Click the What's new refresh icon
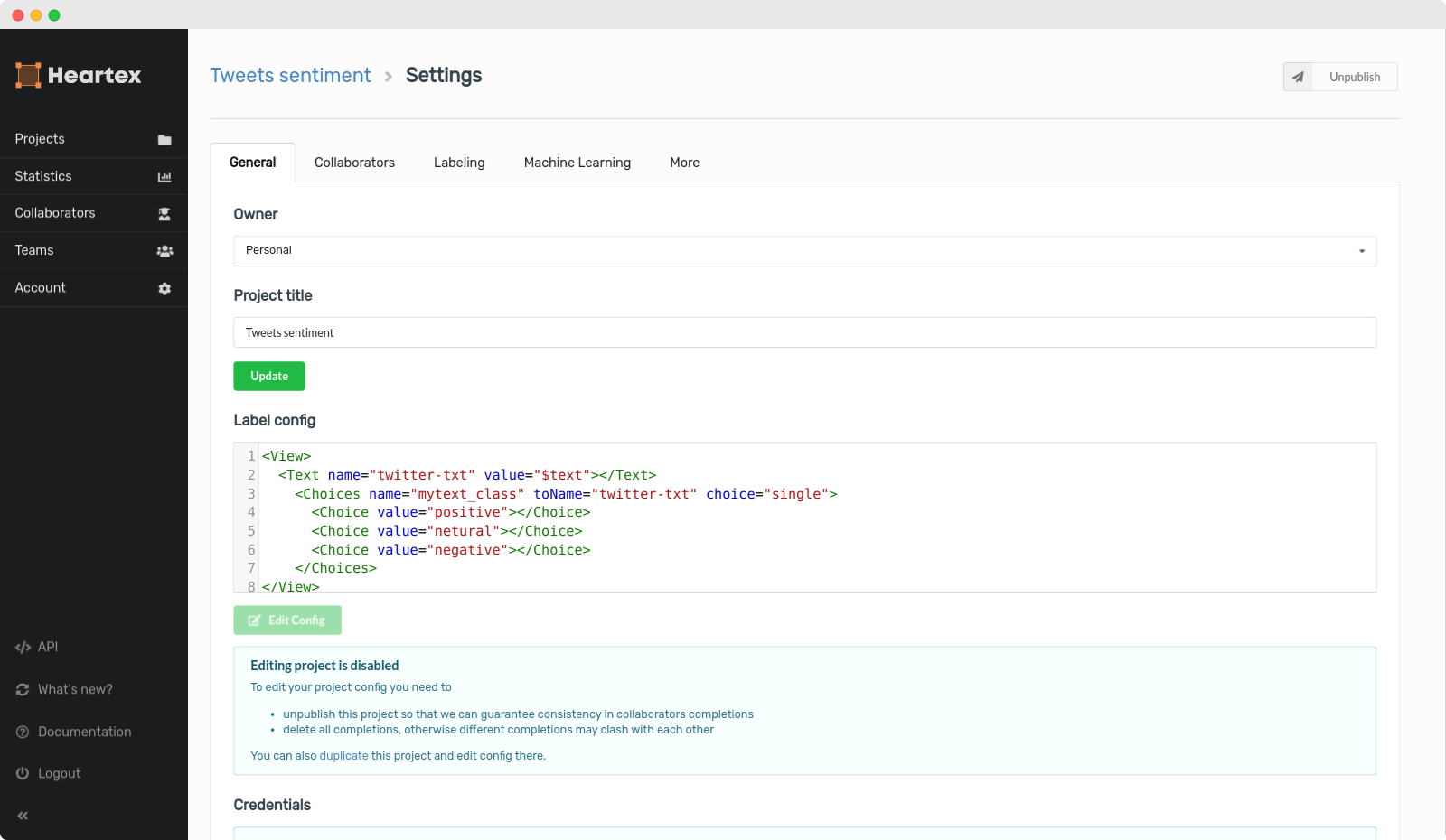 coord(23,689)
